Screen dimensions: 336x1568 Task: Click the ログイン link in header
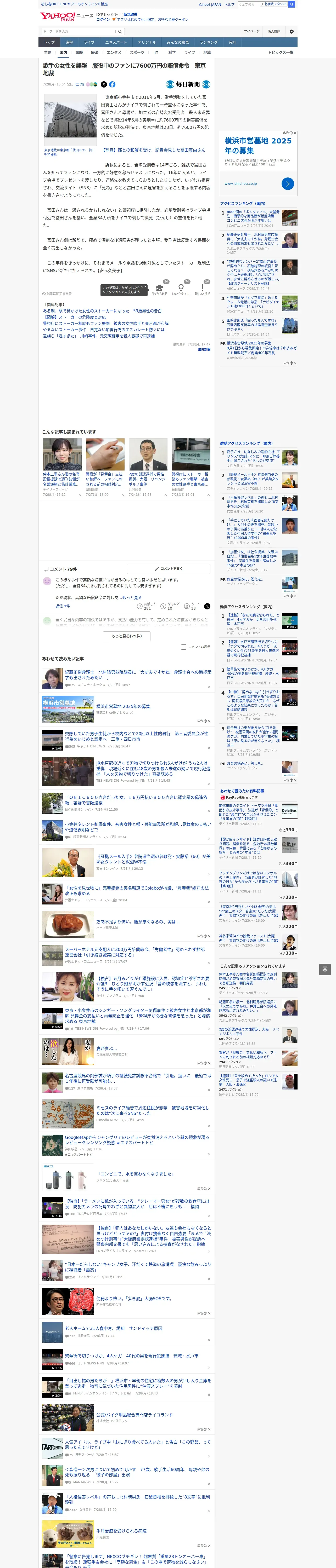103,20
